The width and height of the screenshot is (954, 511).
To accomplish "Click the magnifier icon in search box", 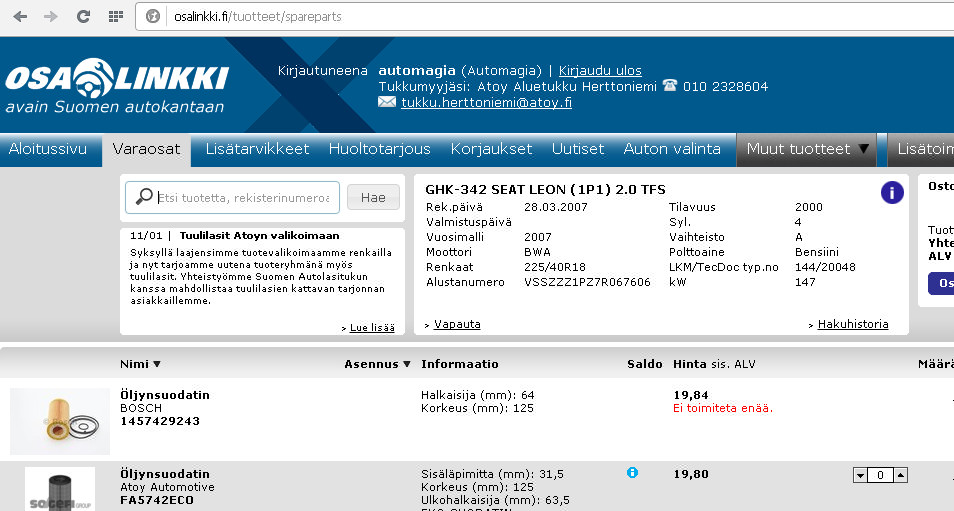I will pyautogui.click(x=144, y=196).
